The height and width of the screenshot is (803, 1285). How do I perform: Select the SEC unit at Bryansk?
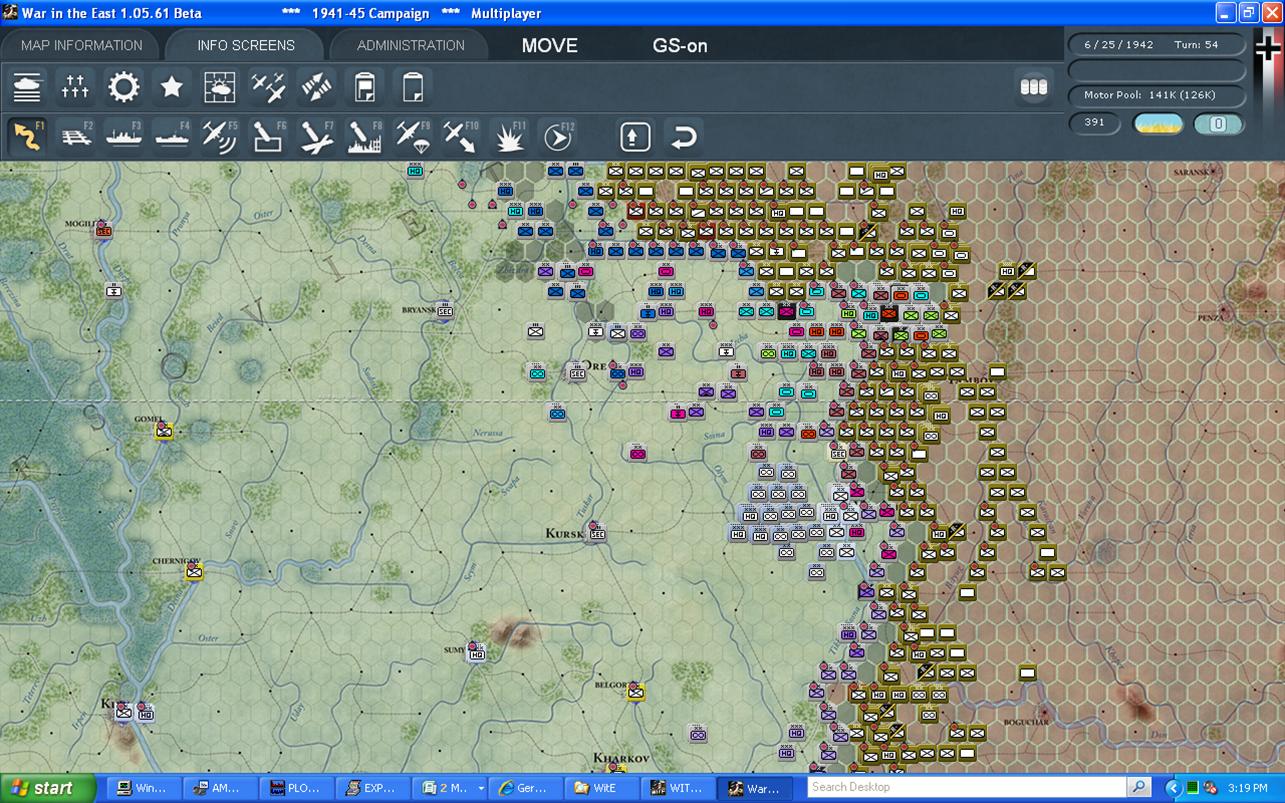coord(445,310)
